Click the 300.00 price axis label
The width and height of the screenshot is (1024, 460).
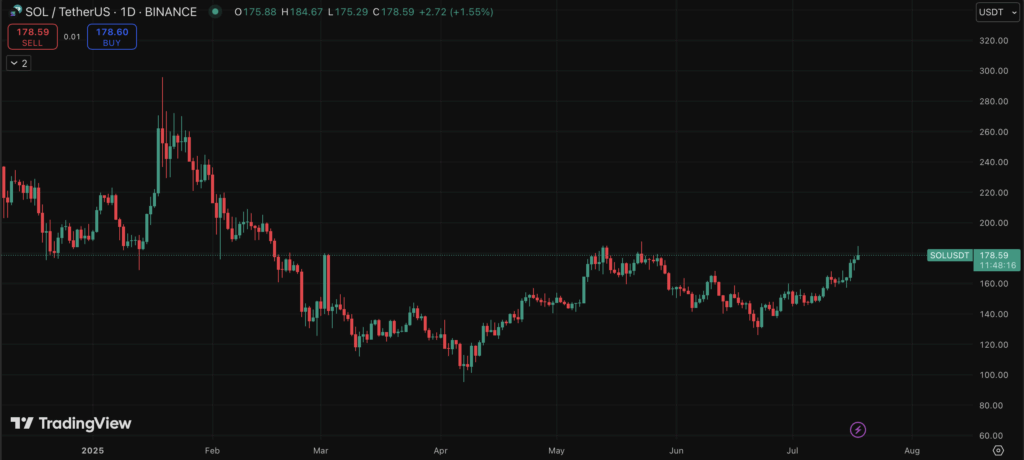point(995,71)
